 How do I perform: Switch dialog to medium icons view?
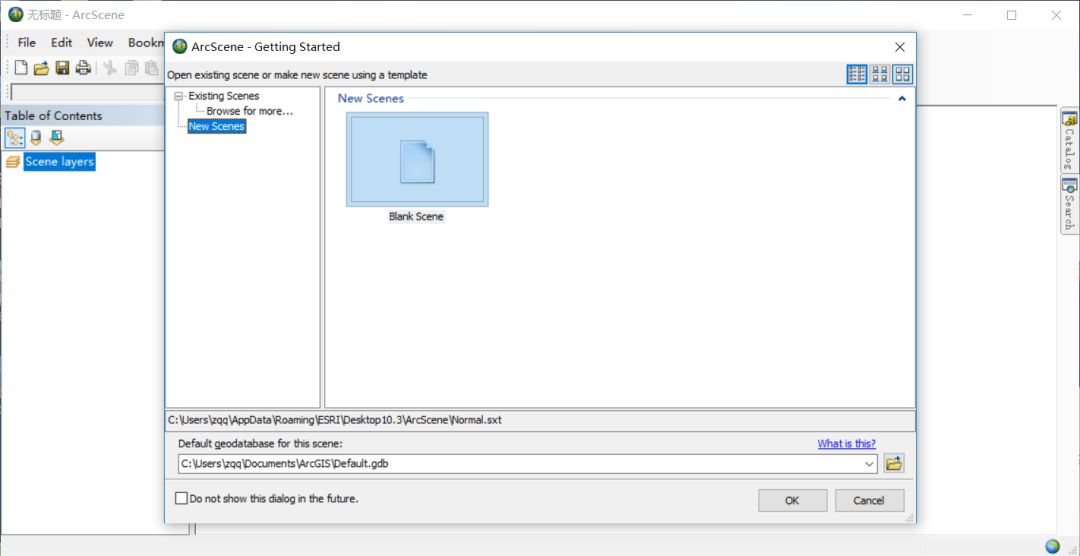(x=880, y=74)
